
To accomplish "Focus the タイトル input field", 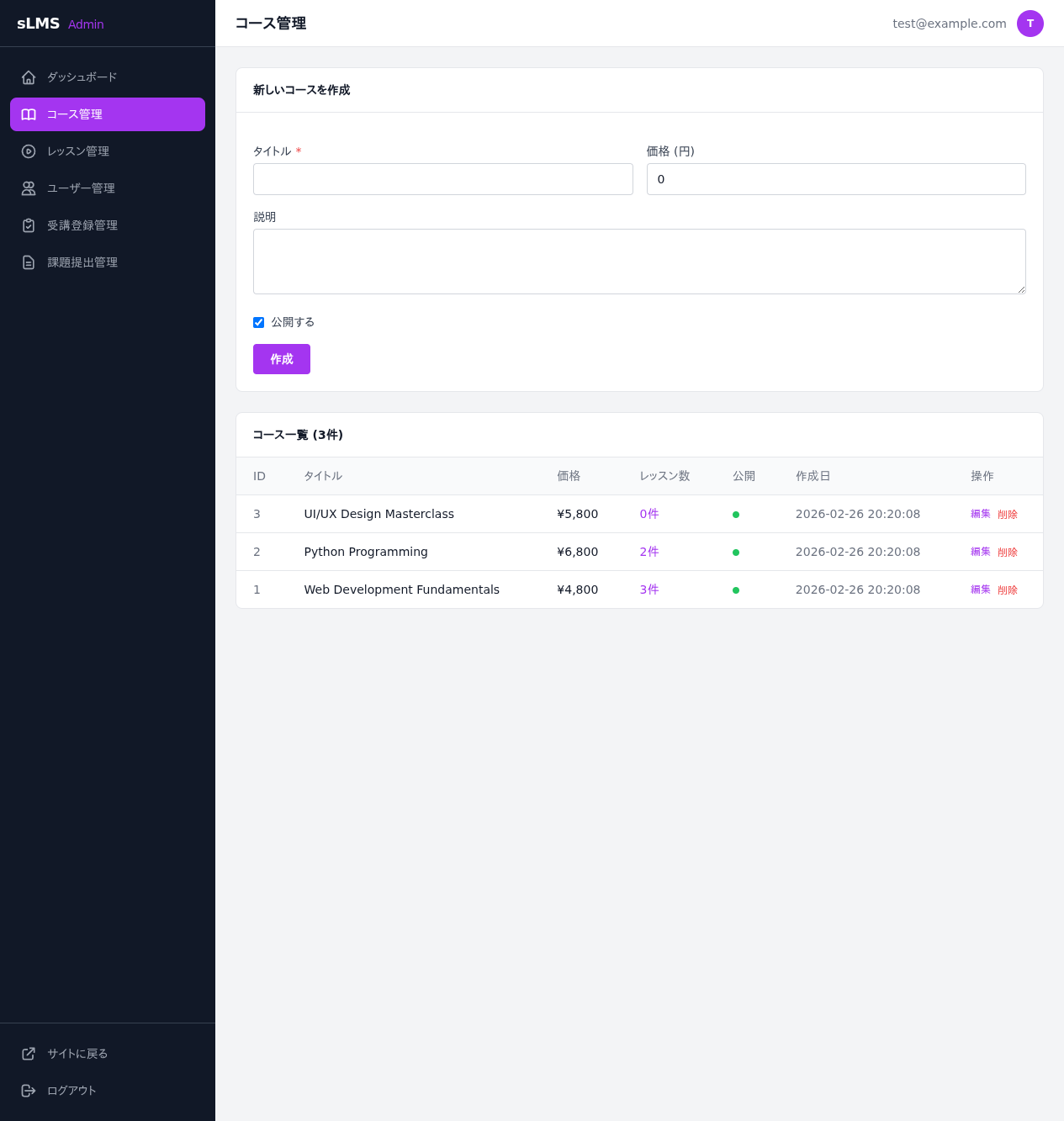I will pos(442,179).
